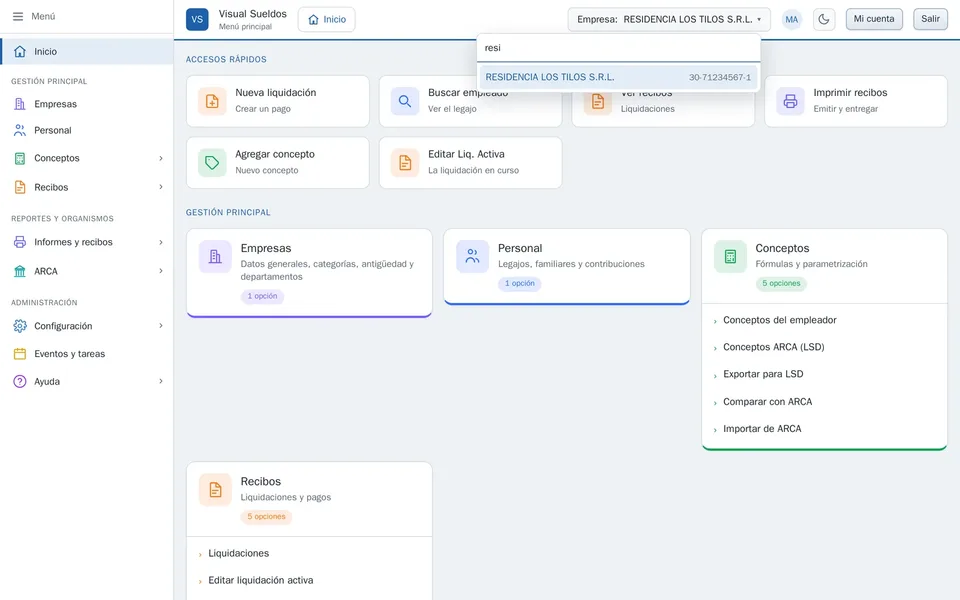This screenshot has height=600, width=960.
Task: Click the Agregar concepto tag icon
Action: [x=212, y=163]
